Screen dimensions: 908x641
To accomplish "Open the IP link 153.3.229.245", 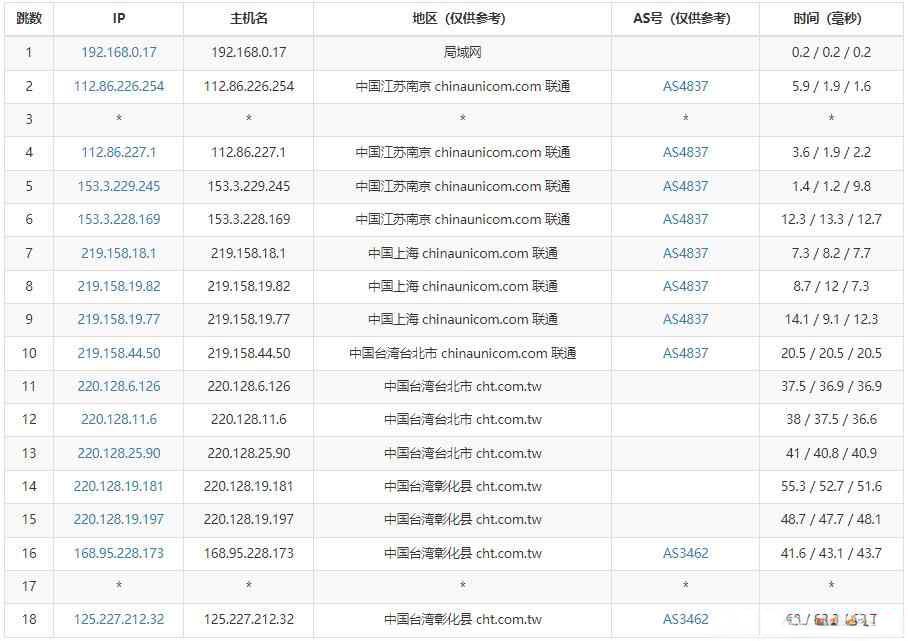I will tap(119, 186).
